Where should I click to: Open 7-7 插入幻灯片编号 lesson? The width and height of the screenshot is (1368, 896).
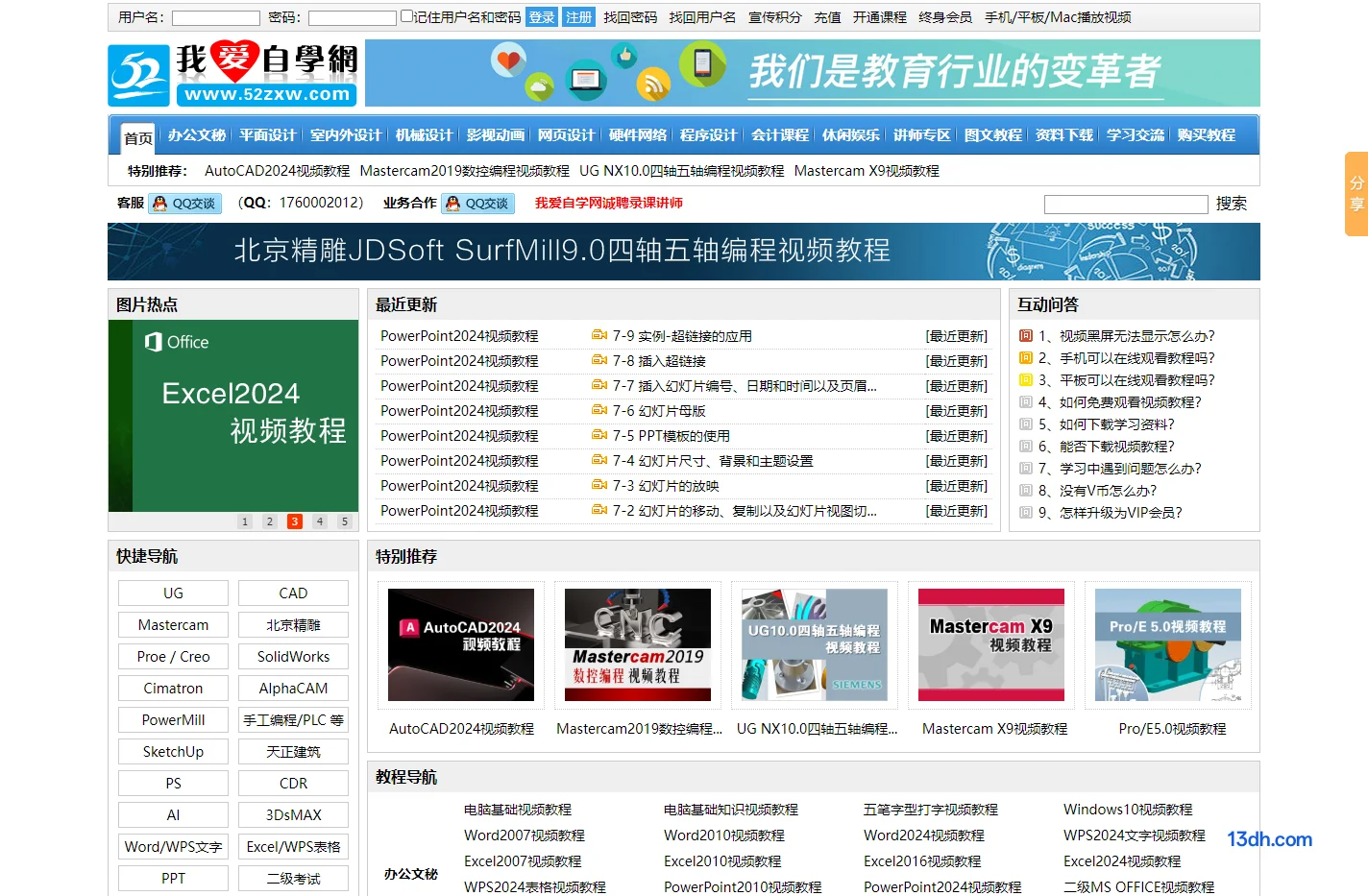(745, 386)
